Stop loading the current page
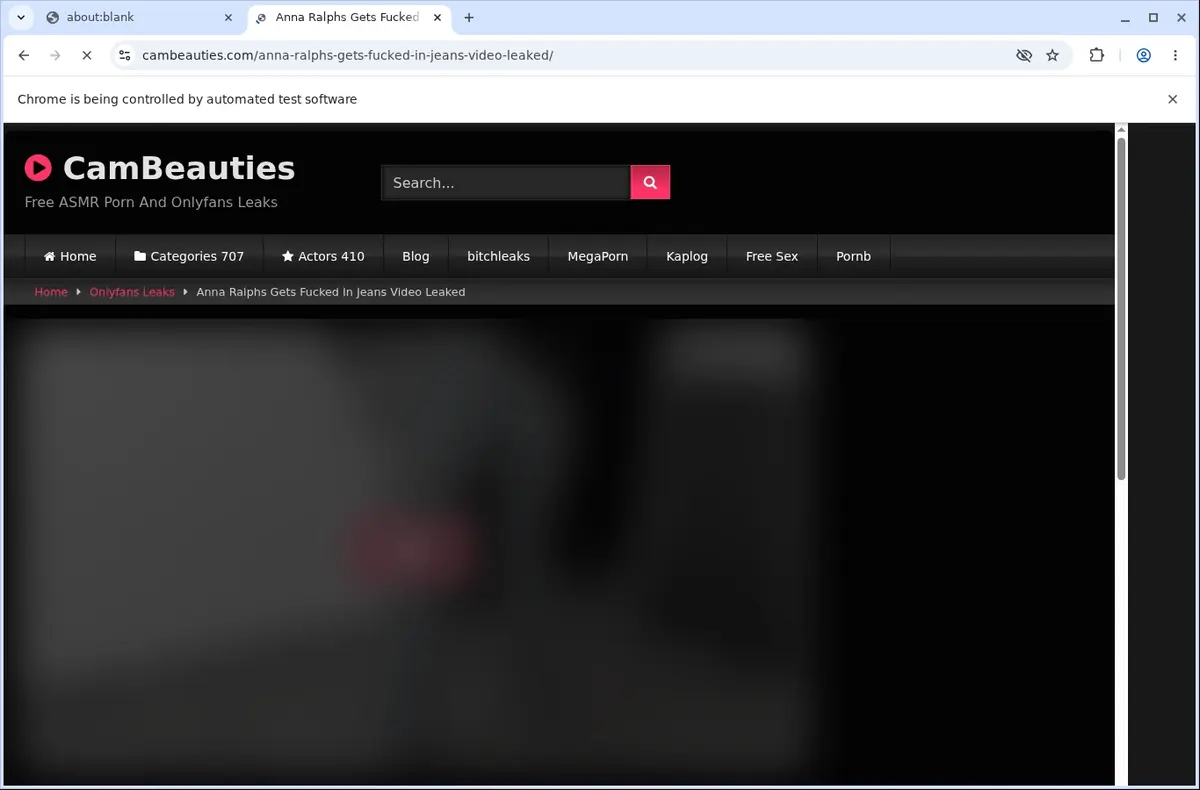The image size is (1200, 790). pos(86,55)
